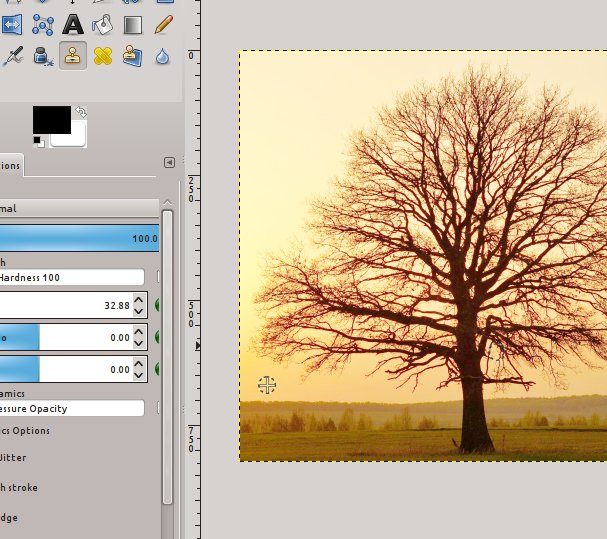Toggle the Smooth stroke option label

(x=19, y=488)
